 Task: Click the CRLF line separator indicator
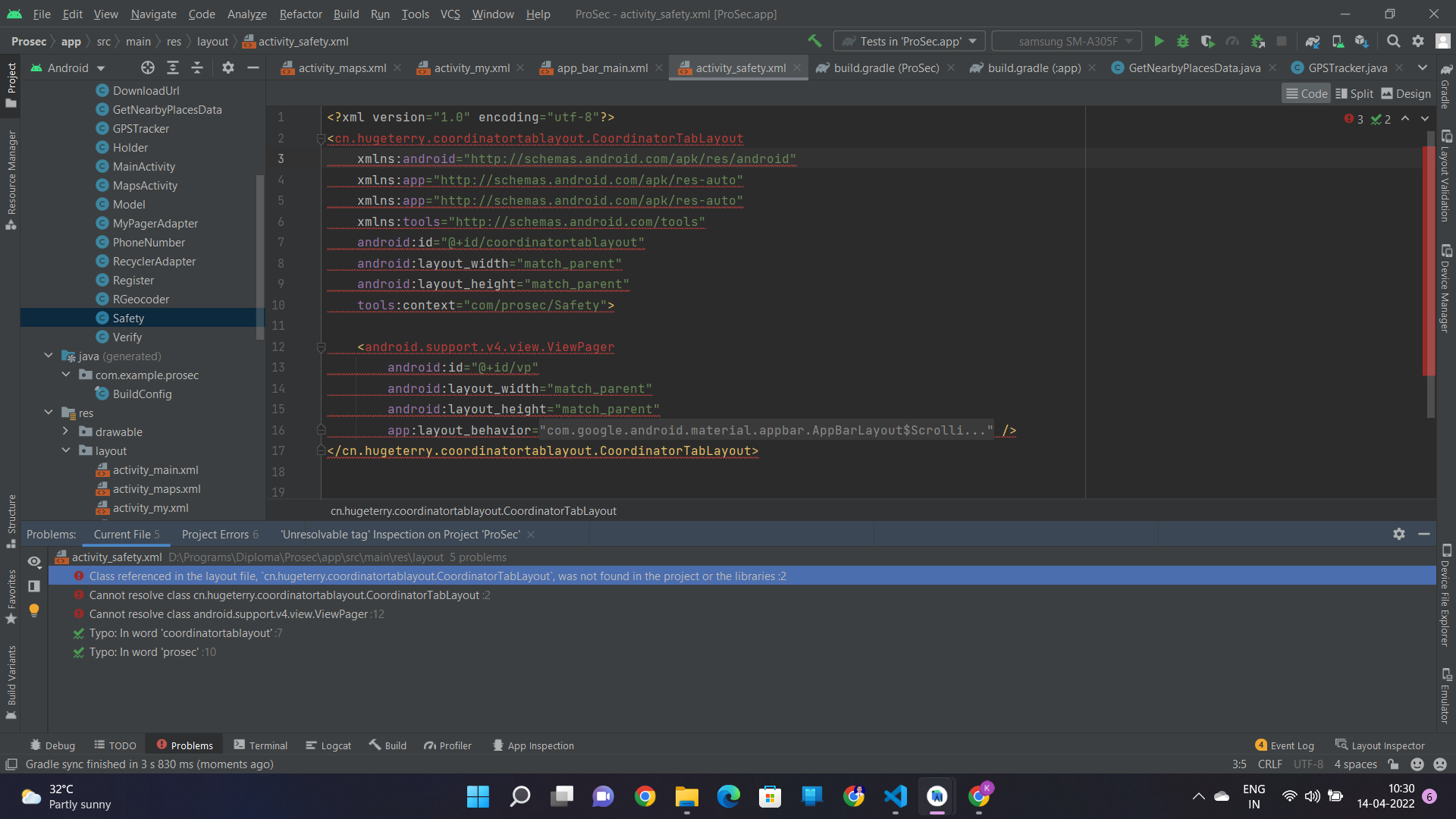point(1270,764)
